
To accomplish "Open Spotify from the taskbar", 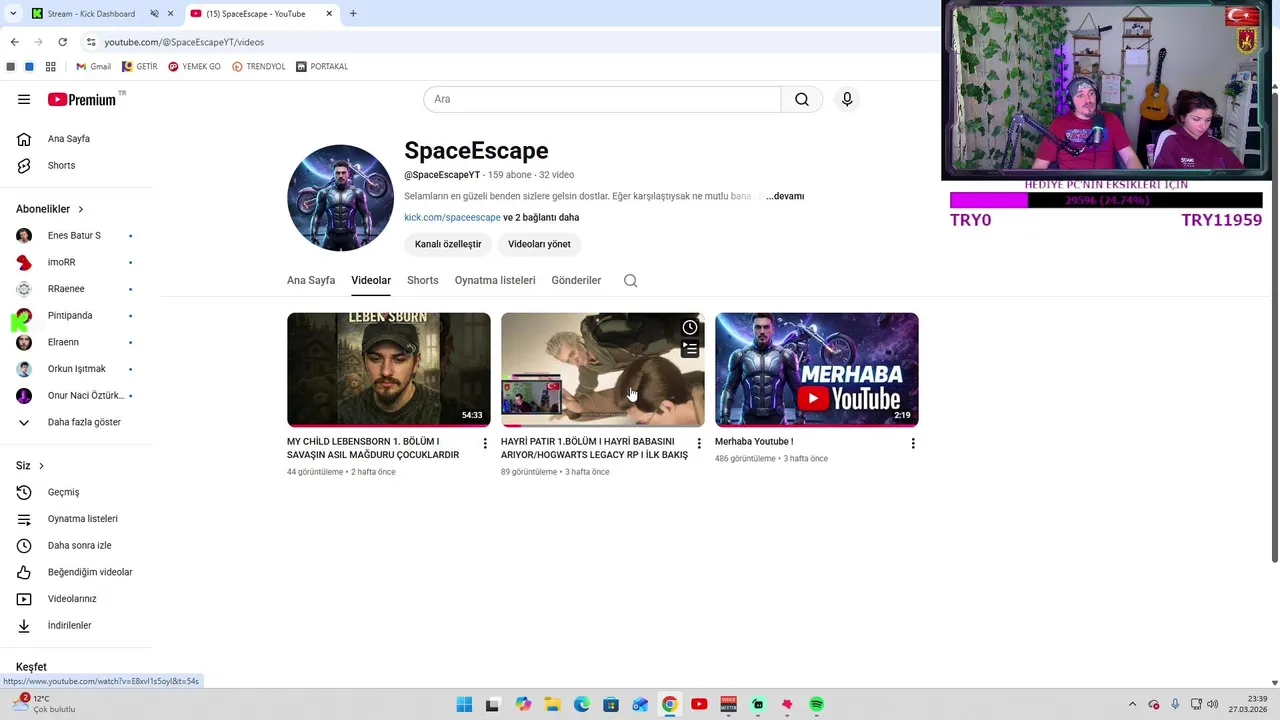I will 817,705.
